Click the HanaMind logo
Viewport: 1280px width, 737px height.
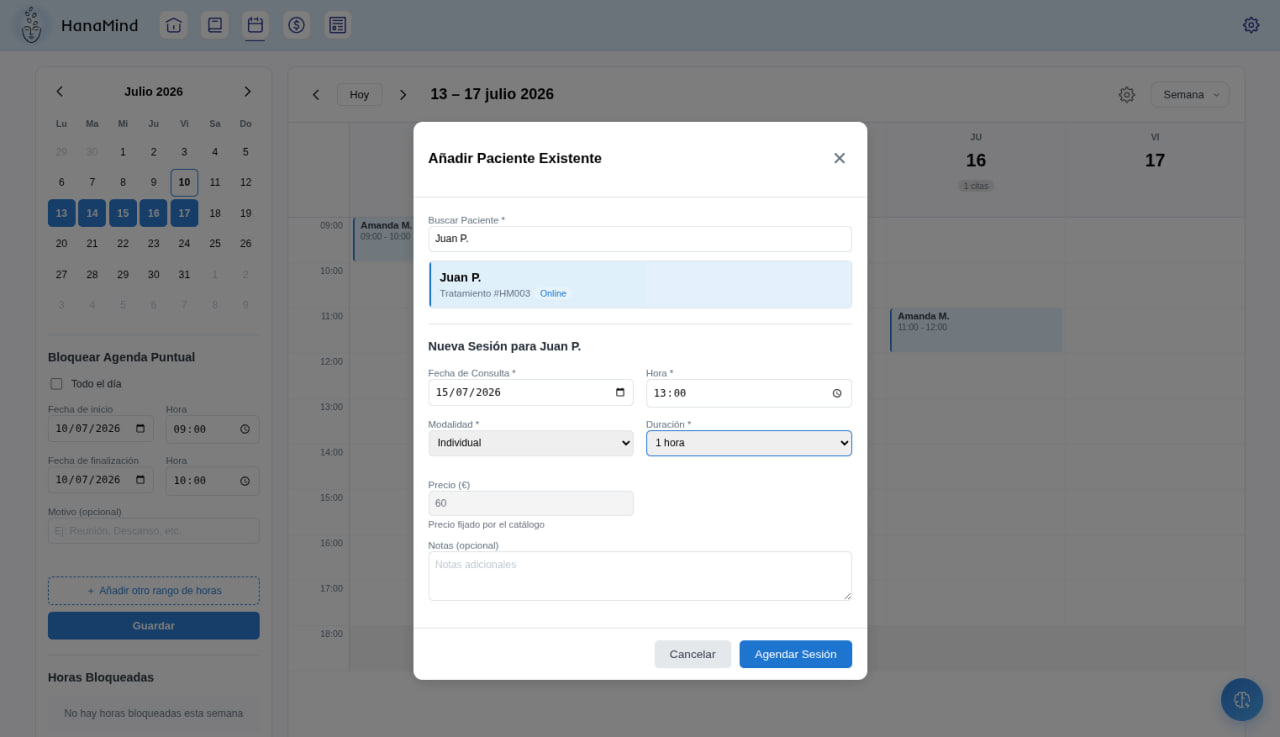(x=32, y=25)
